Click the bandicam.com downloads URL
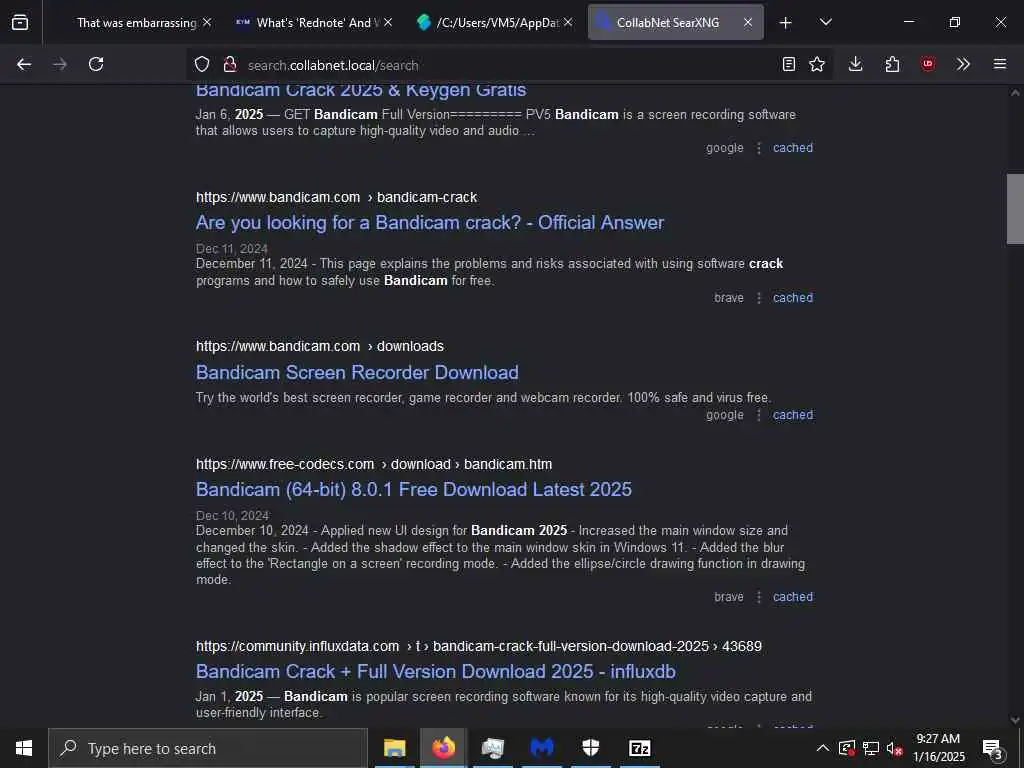1024x768 pixels. click(320, 346)
